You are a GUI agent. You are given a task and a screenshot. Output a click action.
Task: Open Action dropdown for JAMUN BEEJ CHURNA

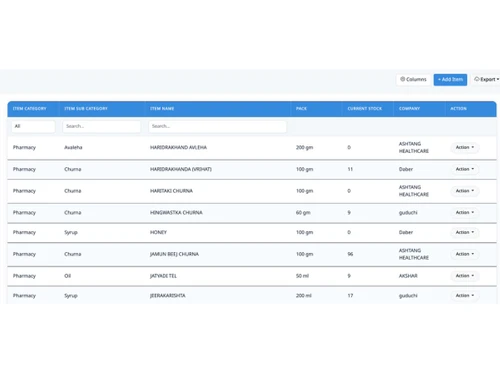click(x=465, y=254)
